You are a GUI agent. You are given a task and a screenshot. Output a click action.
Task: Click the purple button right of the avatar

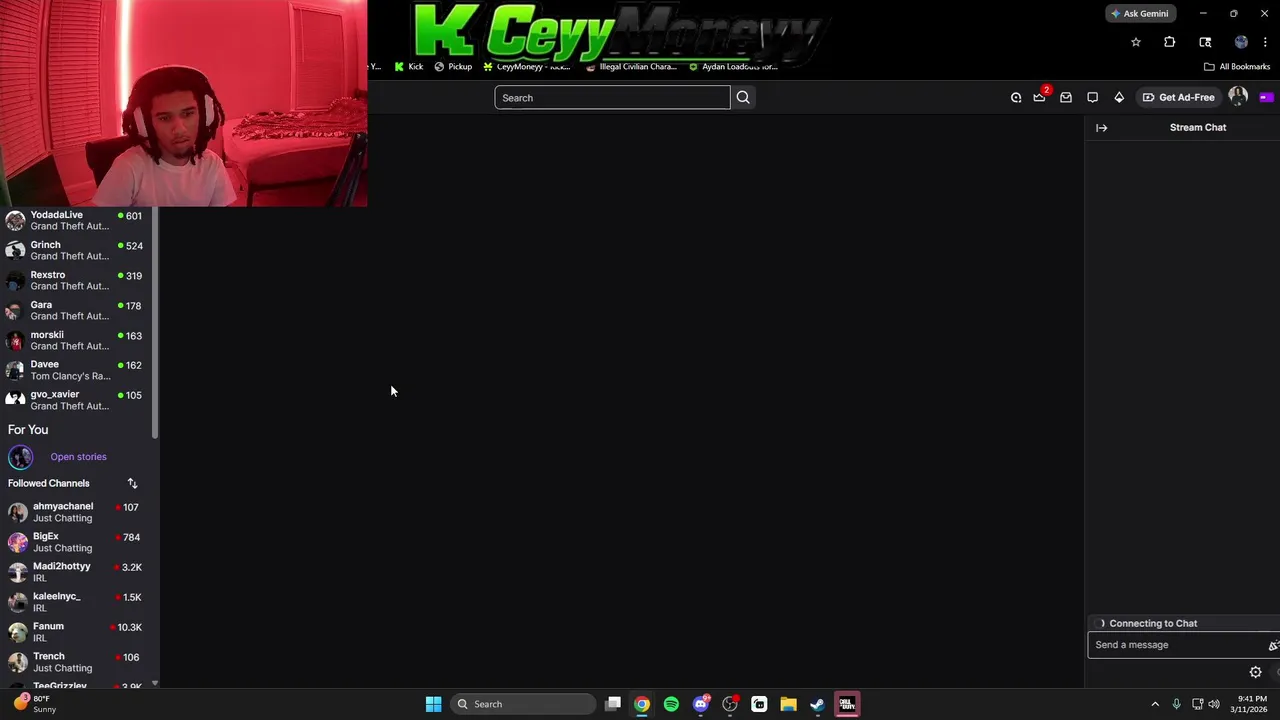(x=1266, y=97)
